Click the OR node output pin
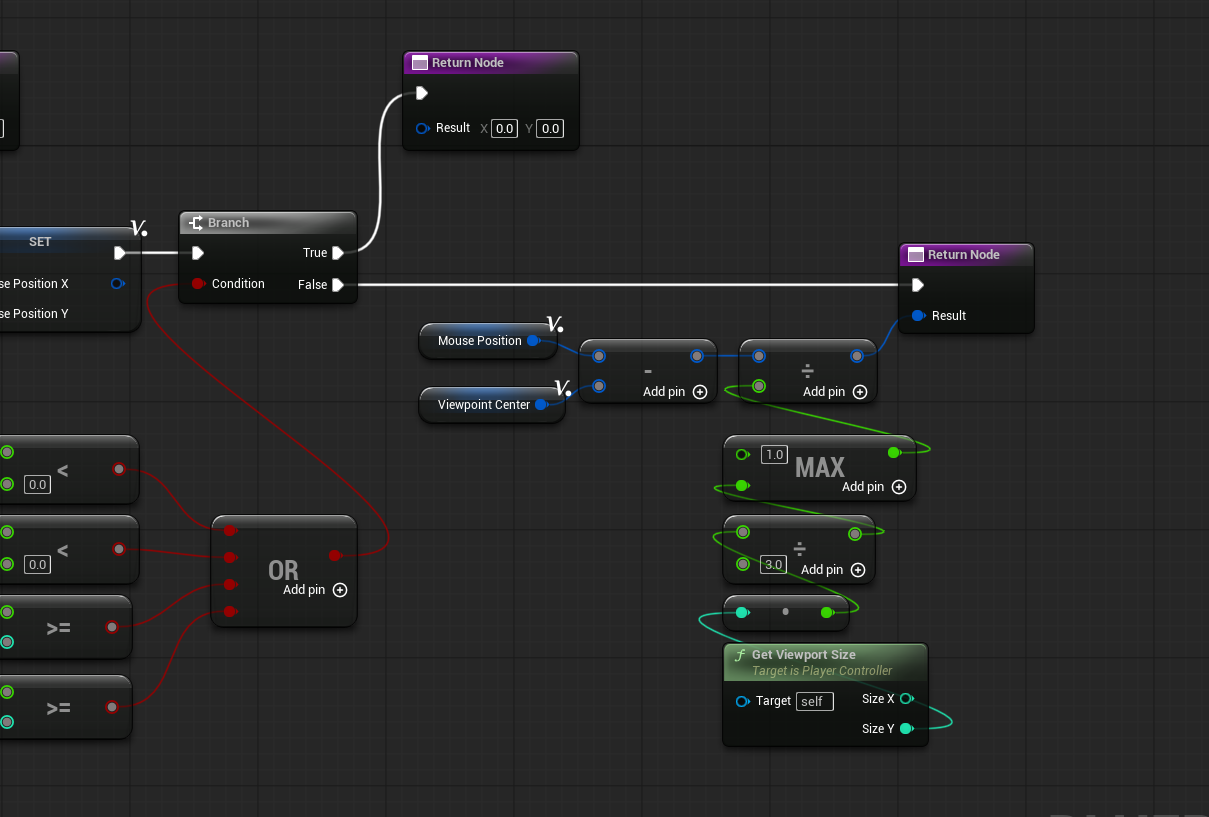The image size is (1209, 817). click(x=334, y=555)
